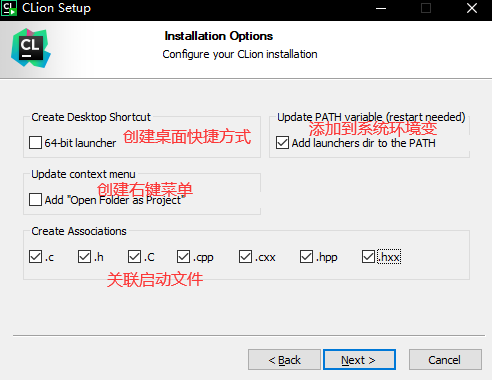This screenshot has width=492, height=380.
Task: Click the "Update PATH variable (restart needed)" label
Action: [x=371, y=117]
